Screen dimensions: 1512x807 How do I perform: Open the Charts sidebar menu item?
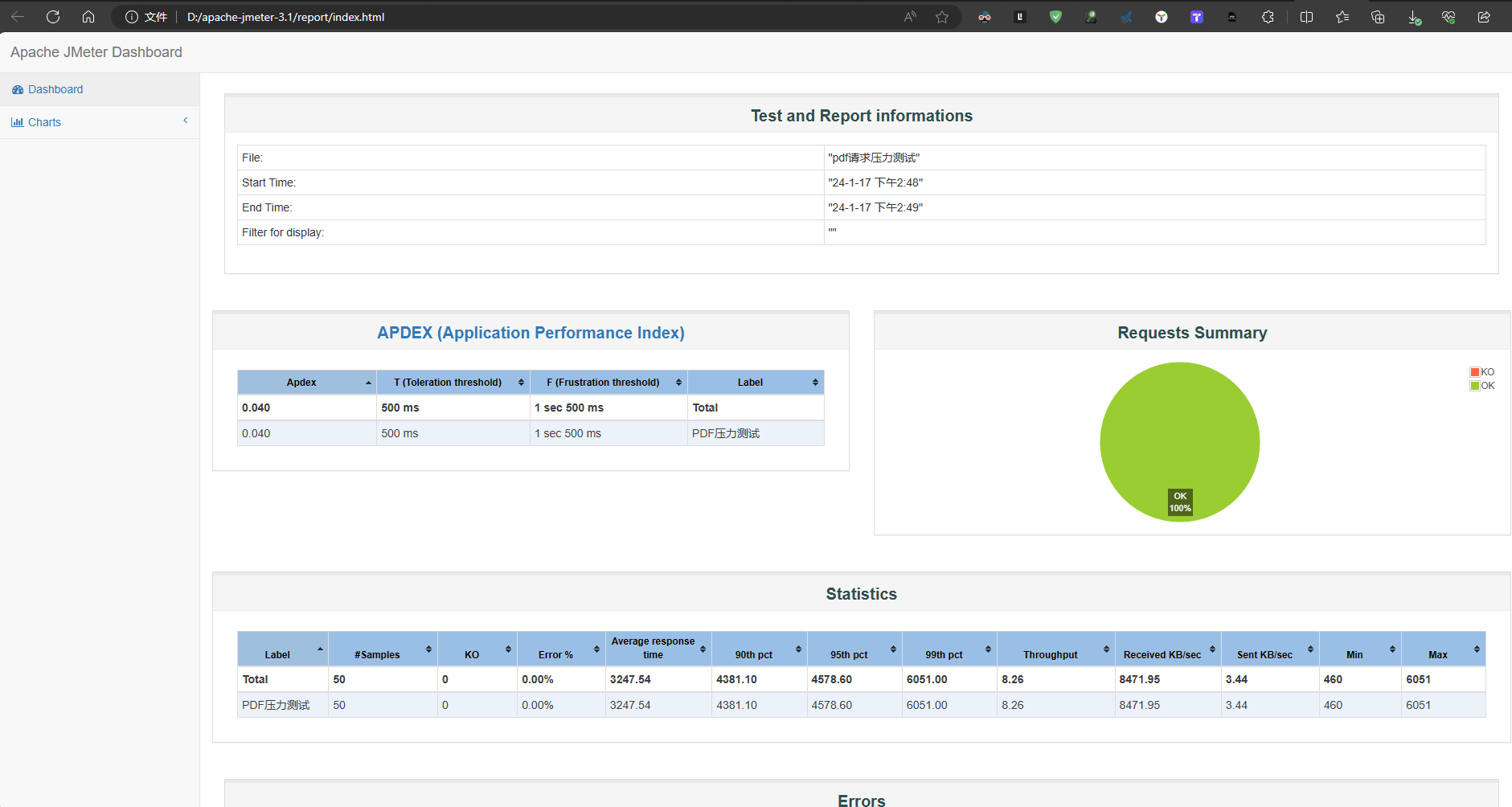coord(44,122)
